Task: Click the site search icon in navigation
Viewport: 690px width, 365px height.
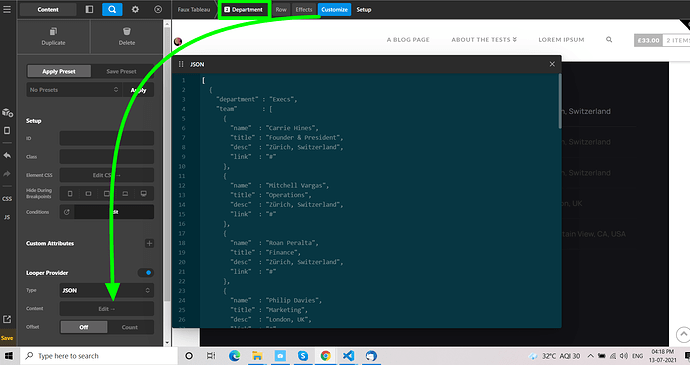Action: [609, 40]
